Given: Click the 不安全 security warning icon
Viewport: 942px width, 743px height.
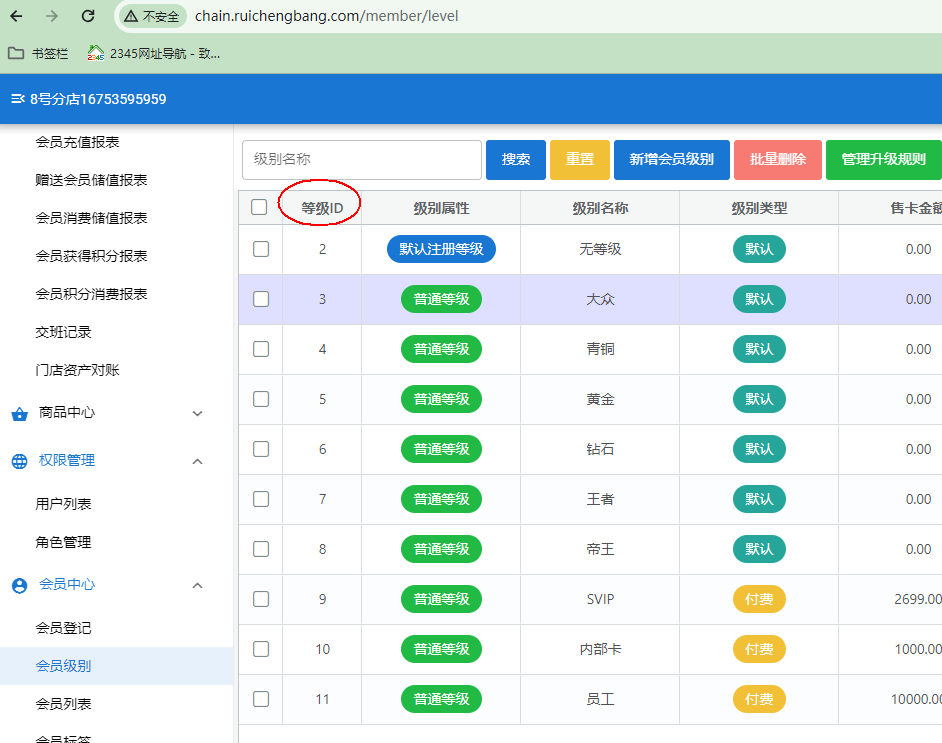Looking at the screenshot, I should pyautogui.click(x=131, y=16).
